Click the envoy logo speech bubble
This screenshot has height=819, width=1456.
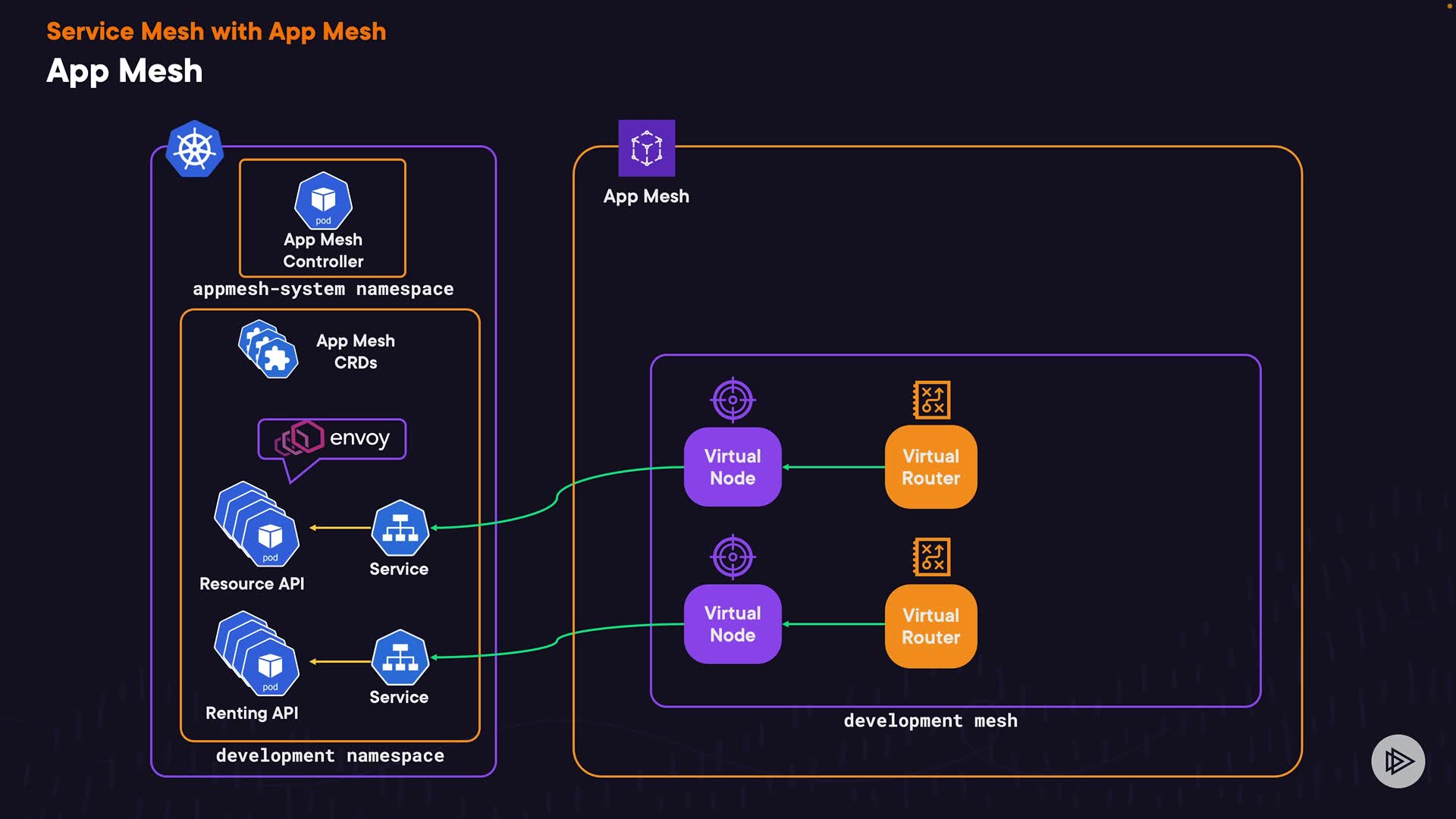click(332, 439)
